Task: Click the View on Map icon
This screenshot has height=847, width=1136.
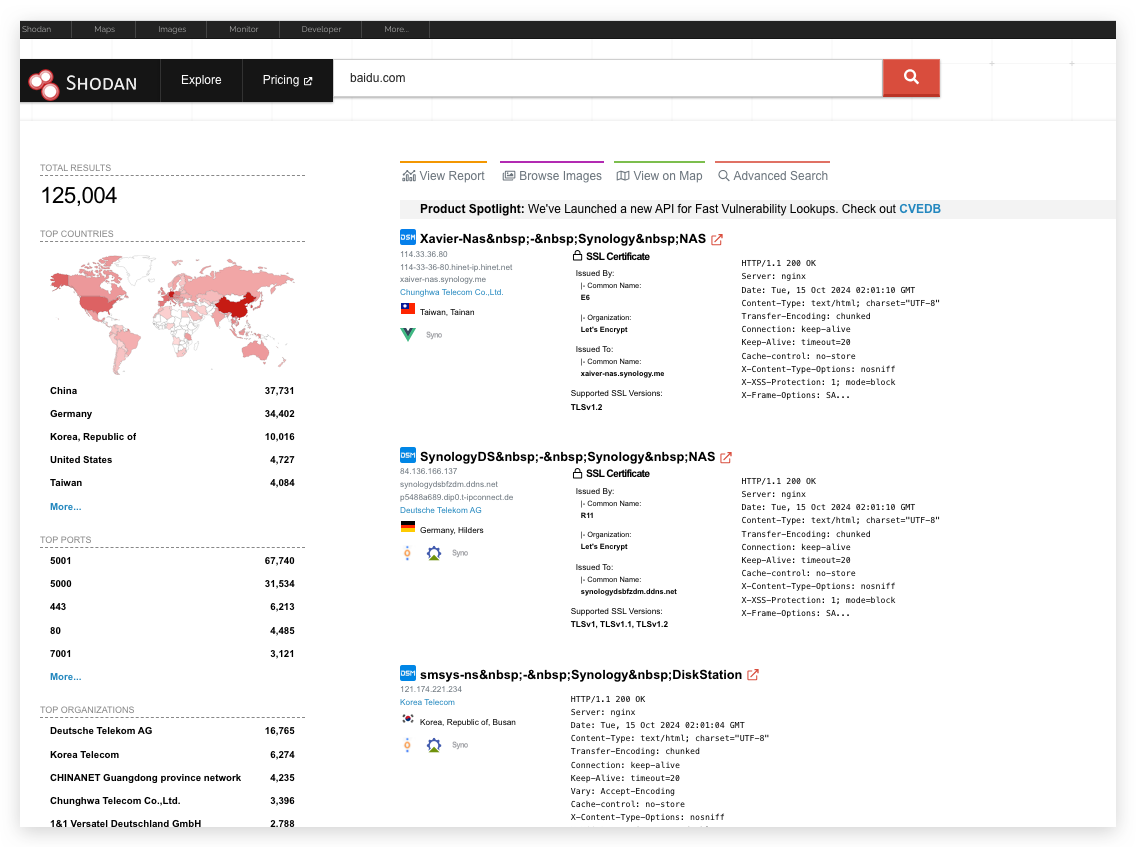Action: pos(623,176)
